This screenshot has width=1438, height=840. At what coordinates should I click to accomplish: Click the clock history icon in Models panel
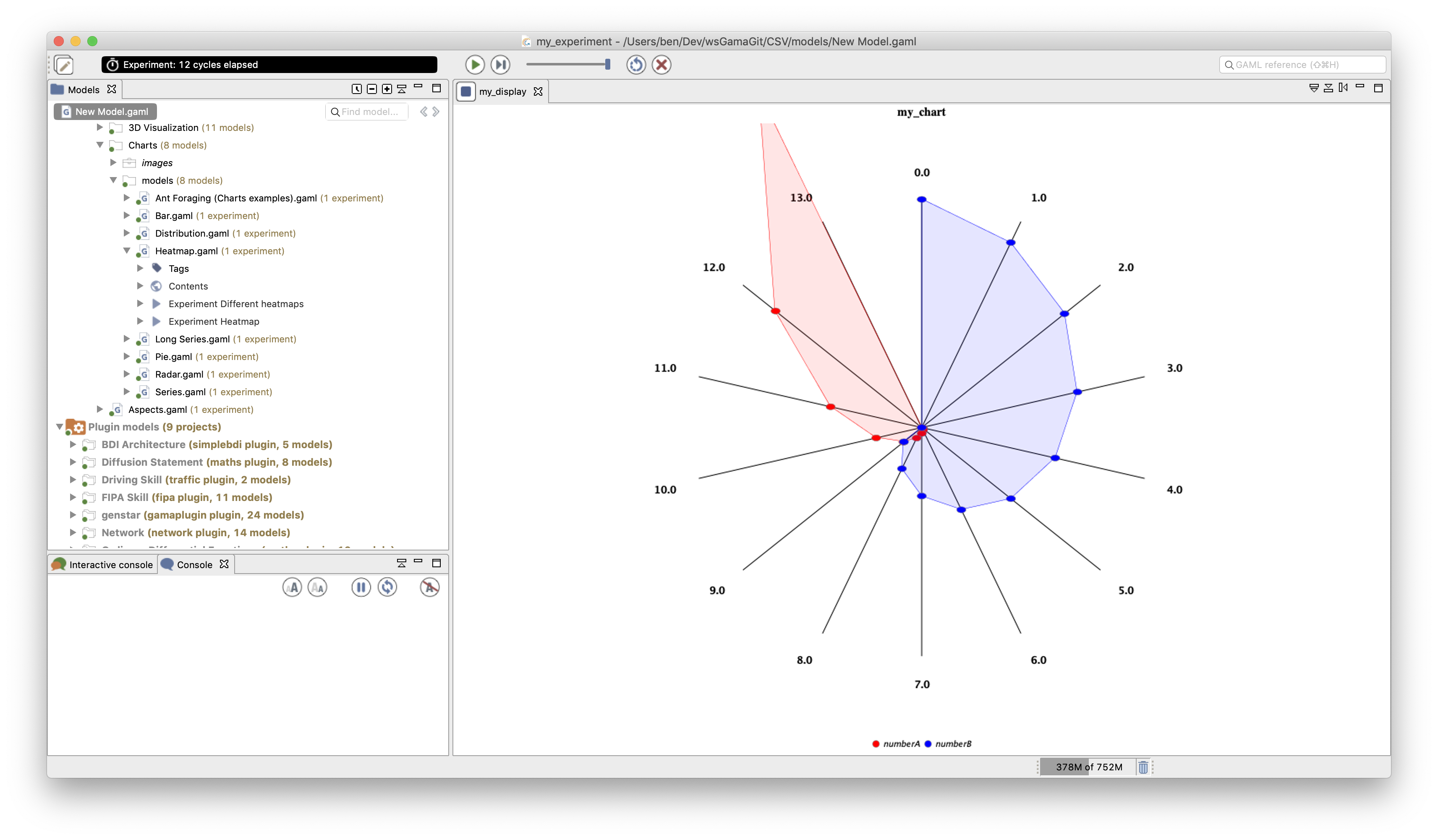pyautogui.click(x=357, y=89)
